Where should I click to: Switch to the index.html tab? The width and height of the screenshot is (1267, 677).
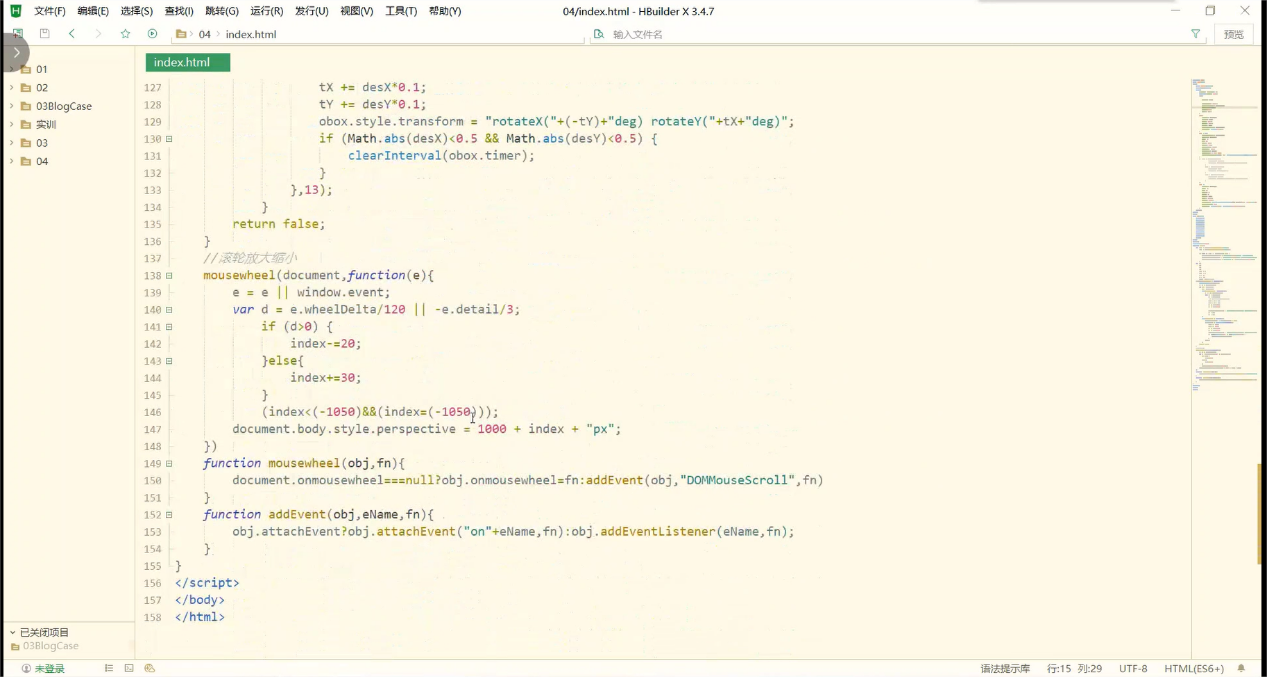pyautogui.click(x=187, y=62)
